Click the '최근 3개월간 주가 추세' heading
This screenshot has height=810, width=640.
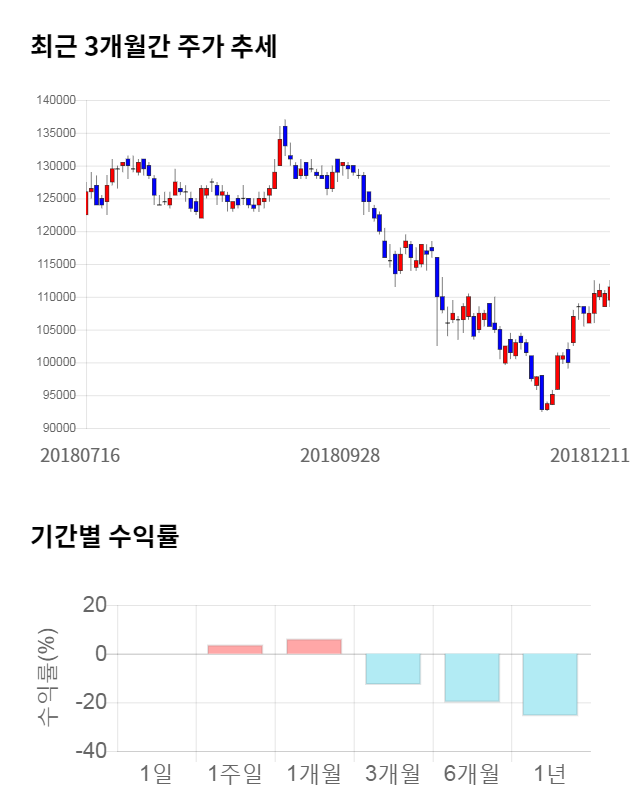click(154, 46)
